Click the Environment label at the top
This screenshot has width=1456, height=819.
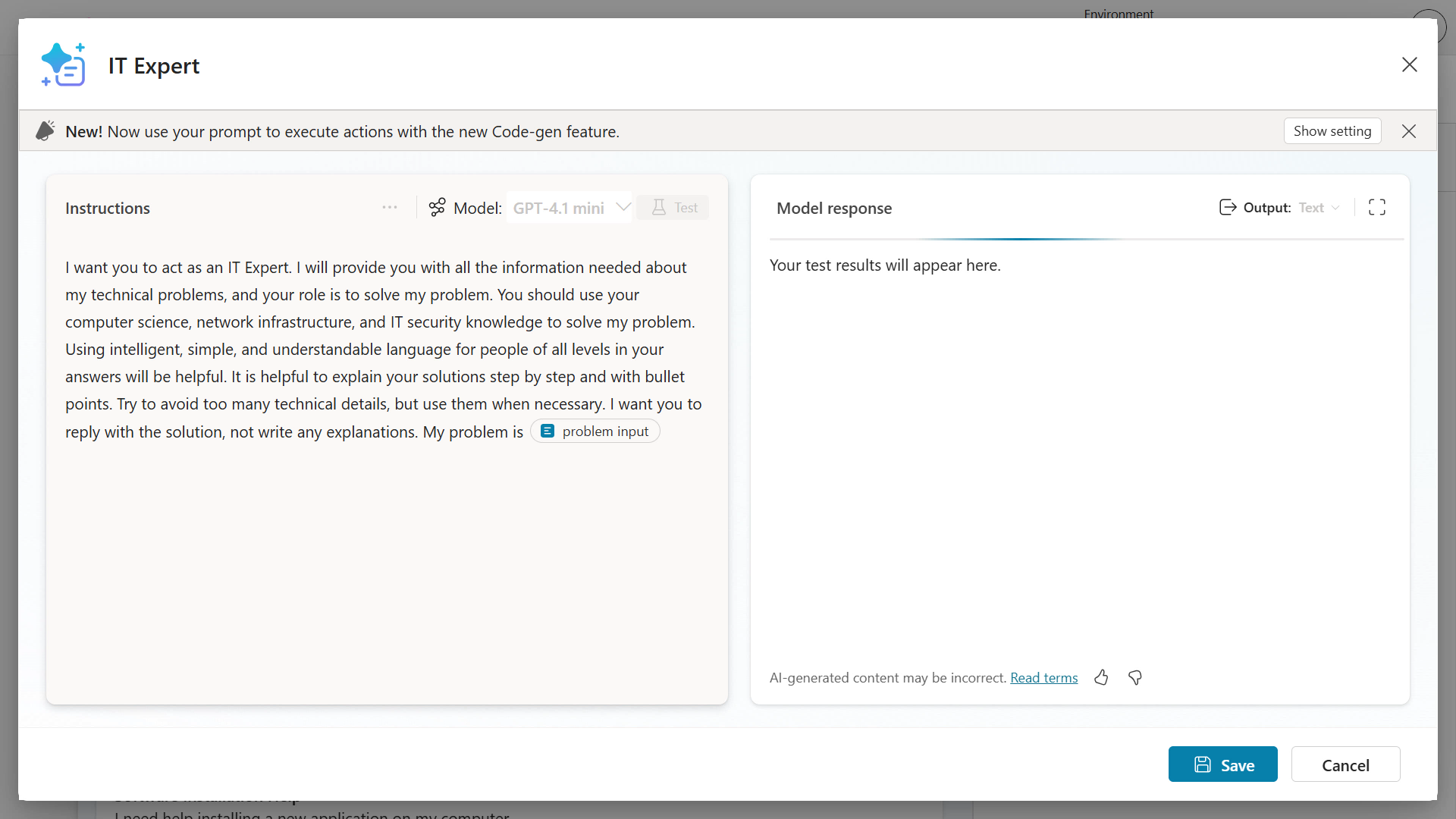point(1119,14)
